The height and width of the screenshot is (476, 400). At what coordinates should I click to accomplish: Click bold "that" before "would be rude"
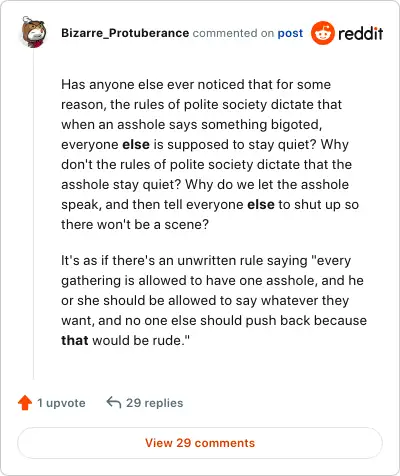[75, 340]
